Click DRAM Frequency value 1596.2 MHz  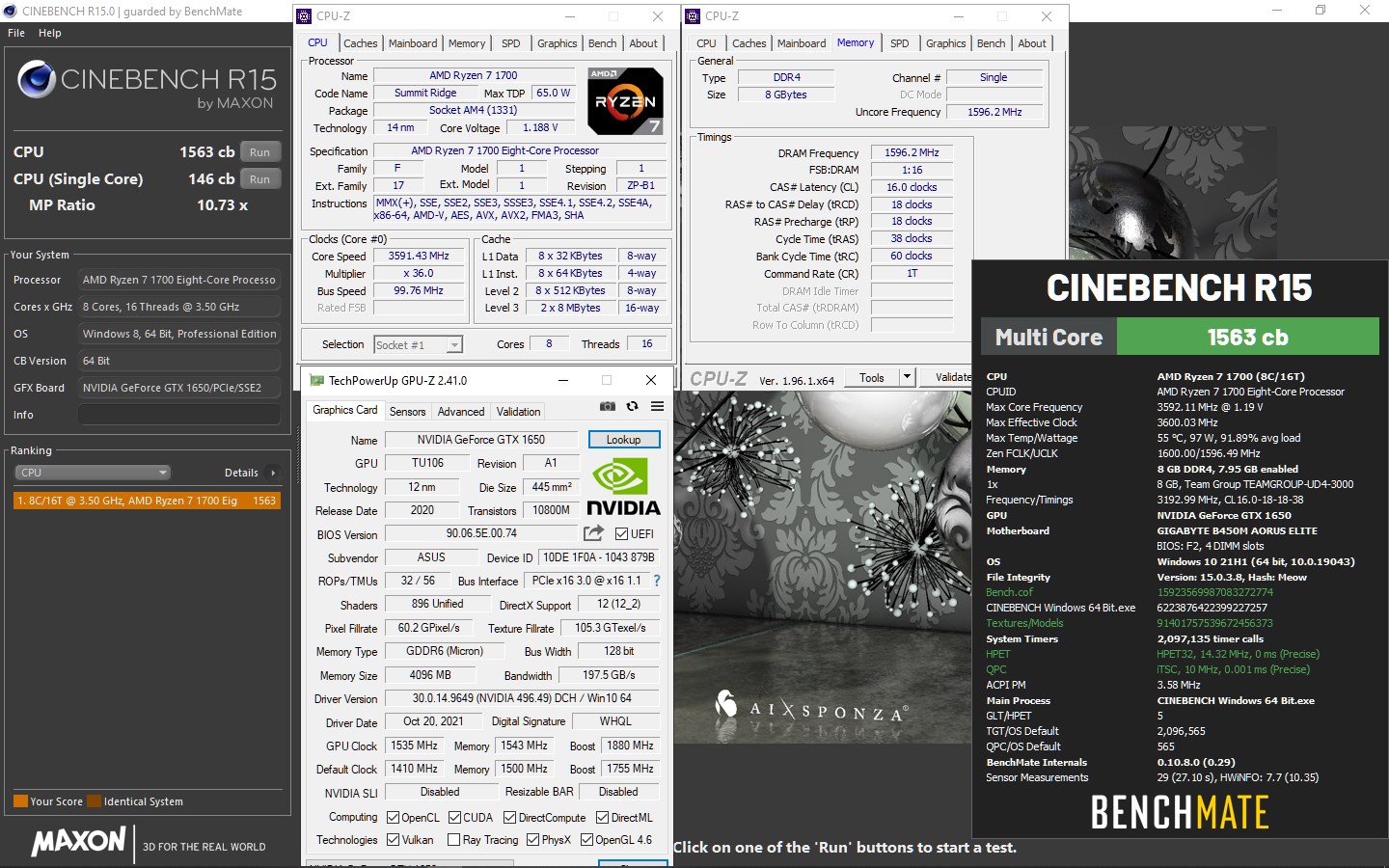(x=912, y=152)
